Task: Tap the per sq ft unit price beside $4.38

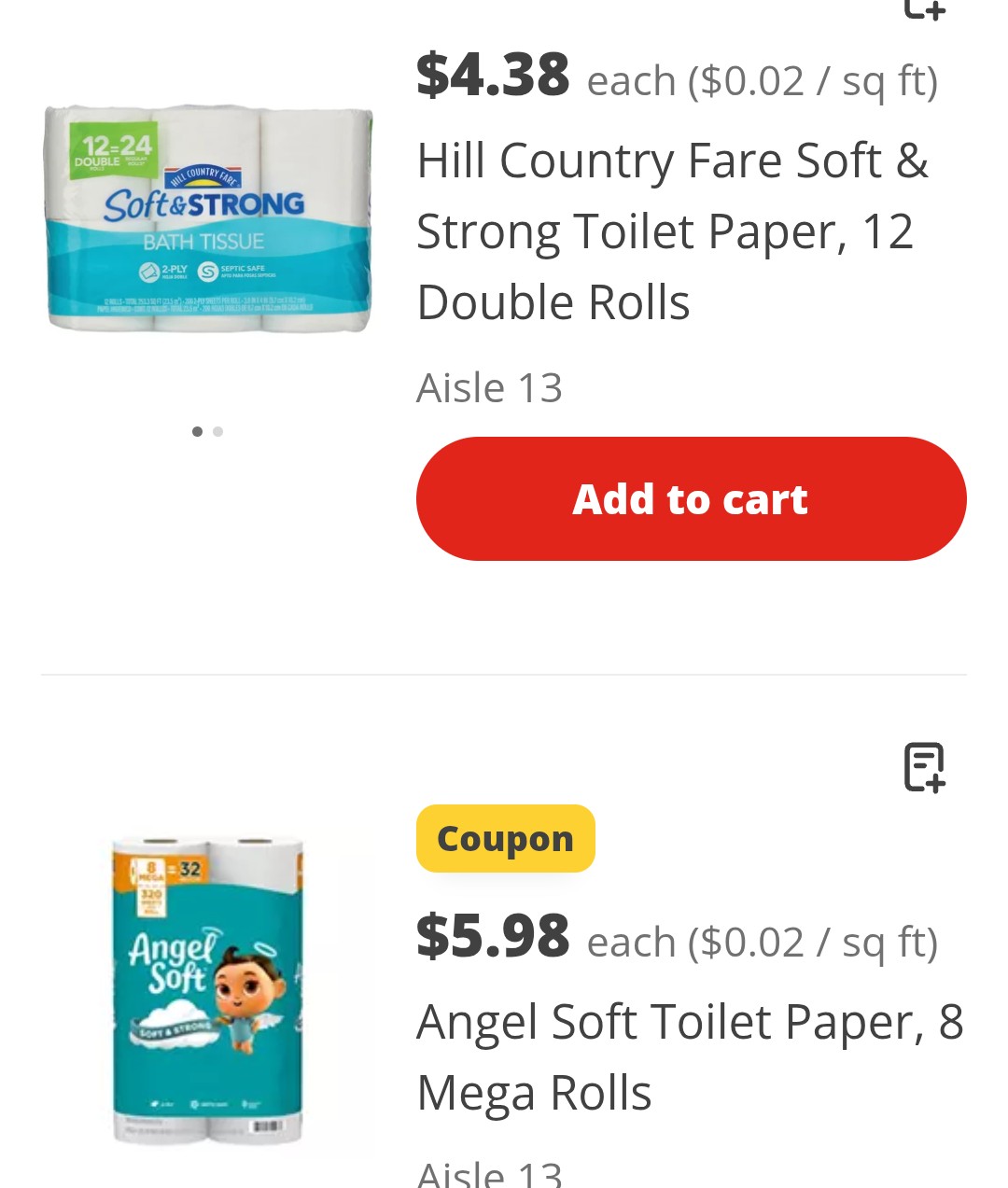Action: click(762, 80)
